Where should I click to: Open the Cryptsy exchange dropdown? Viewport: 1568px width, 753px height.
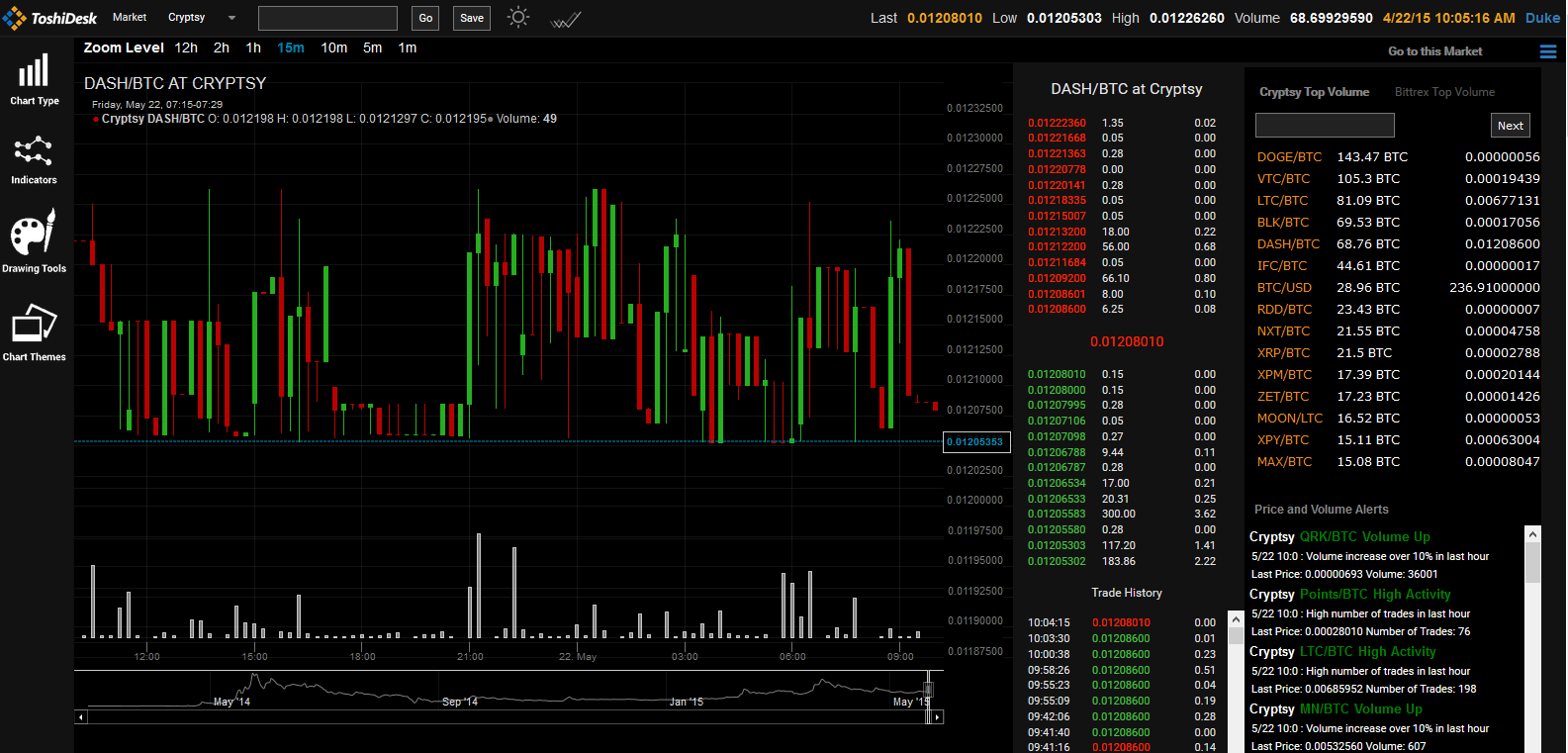(187, 17)
